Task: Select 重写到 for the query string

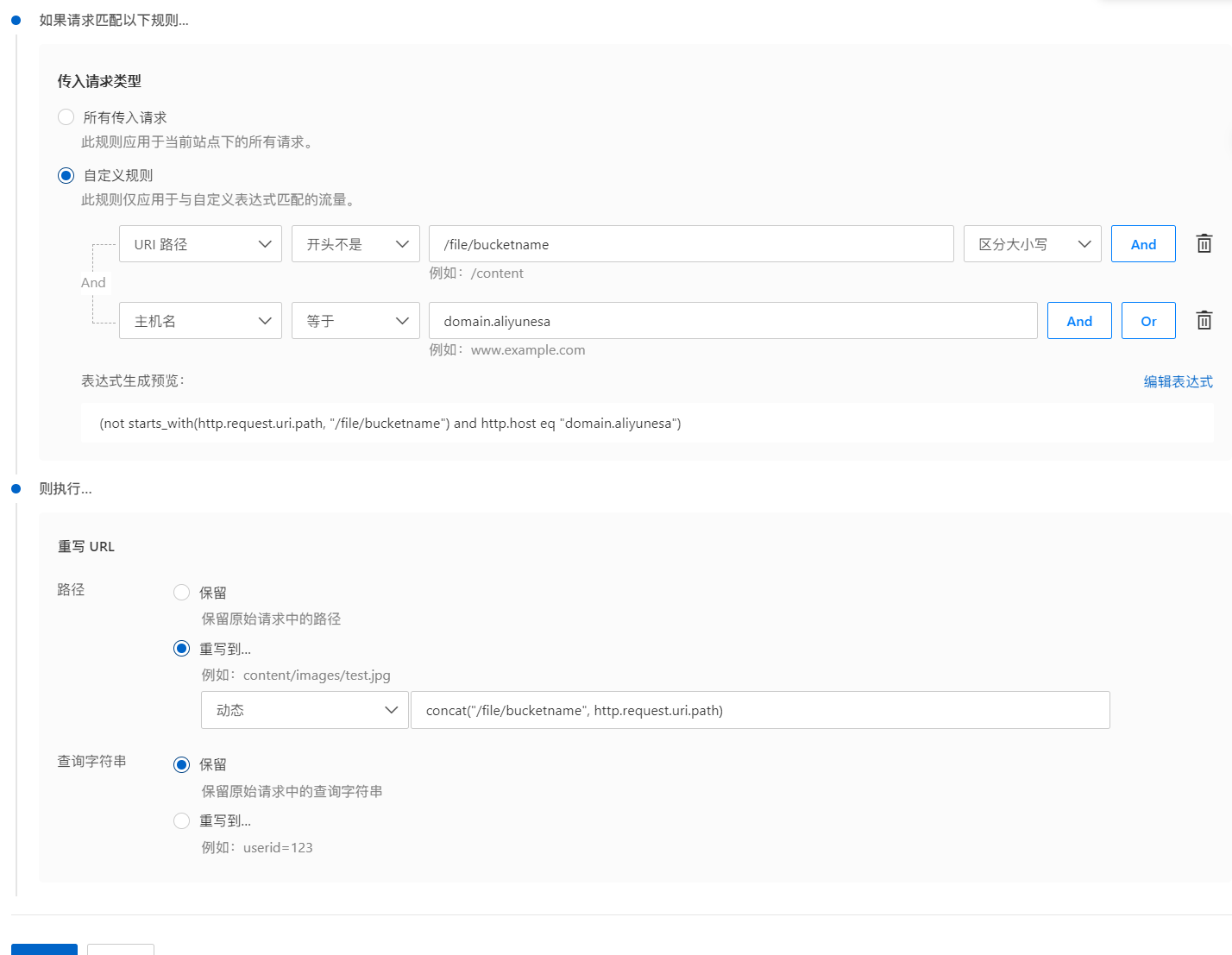Action: pyautogui.click(x=182, y=820)
